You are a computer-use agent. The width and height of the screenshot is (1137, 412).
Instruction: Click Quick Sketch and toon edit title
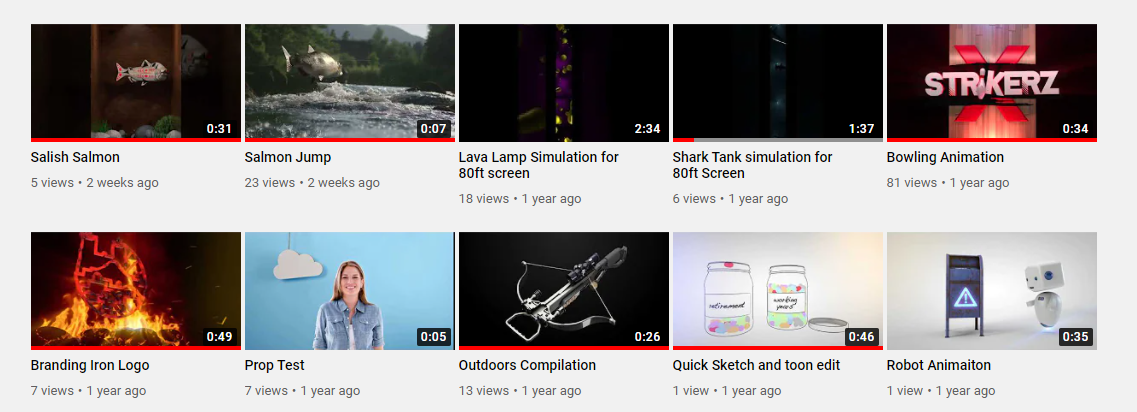[756, 366]
